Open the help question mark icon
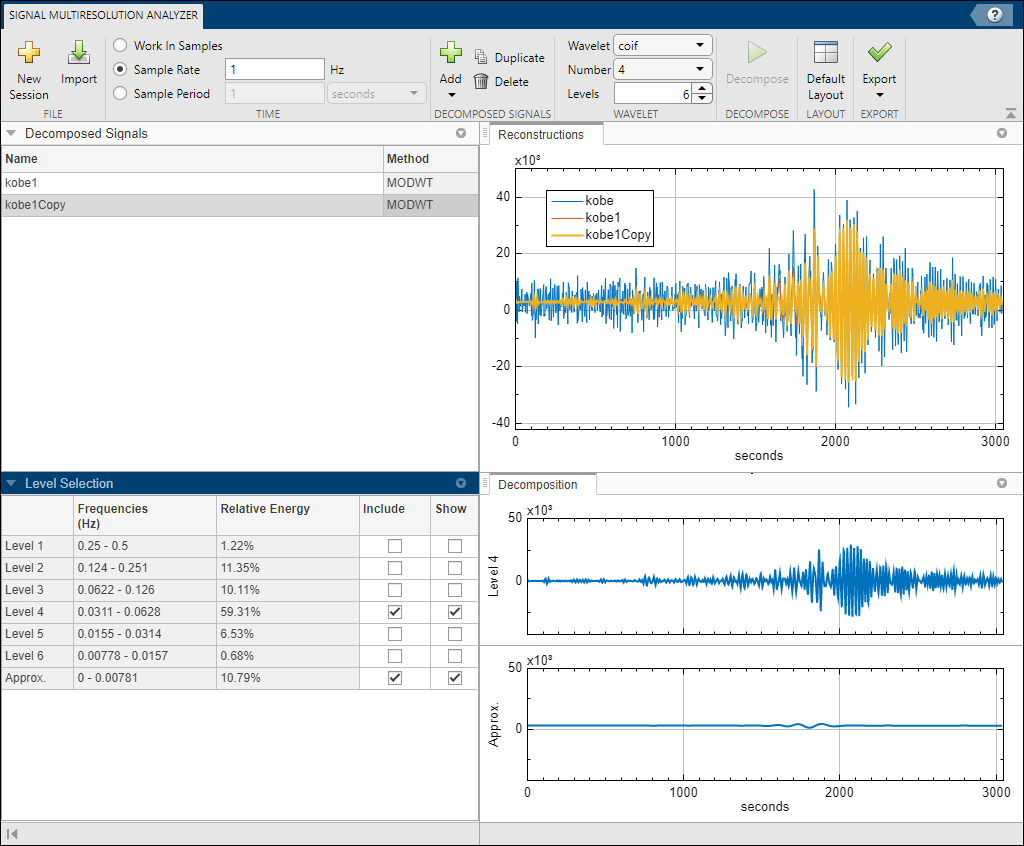This screenshot has height=846, width=1024. (x=995, y=15)
